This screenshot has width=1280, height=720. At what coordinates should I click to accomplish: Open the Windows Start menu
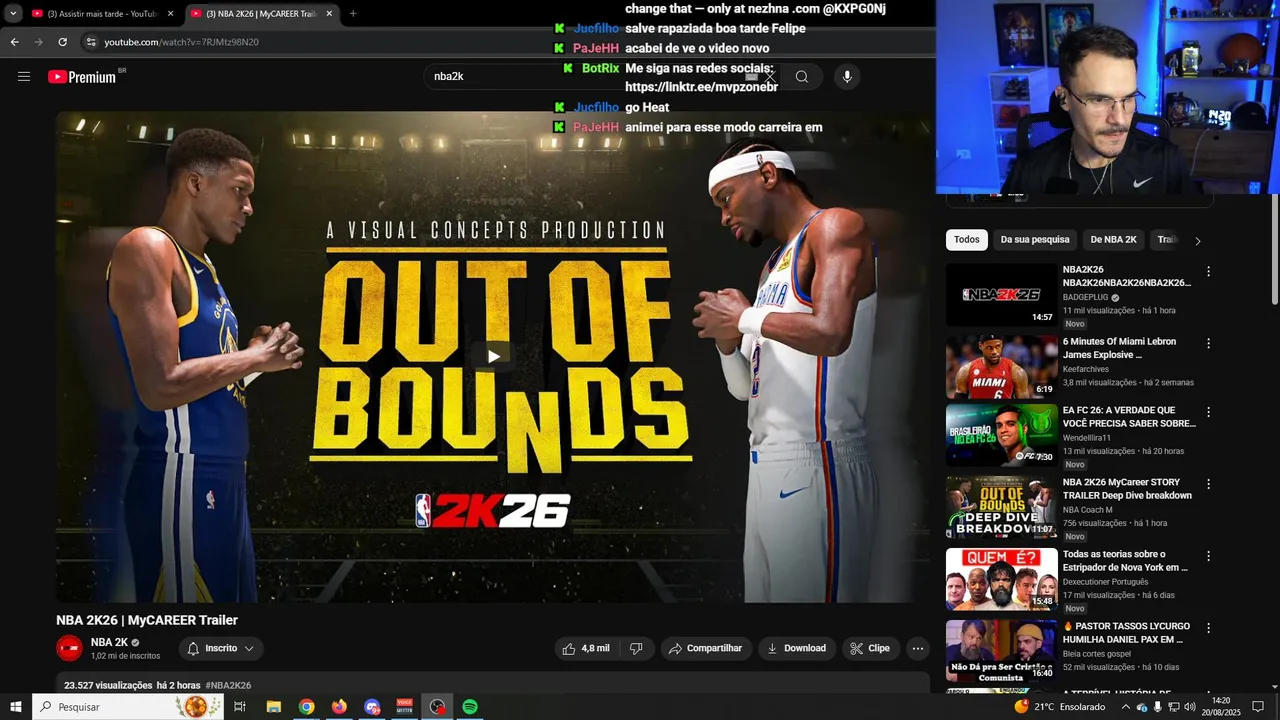click(16, 707)
